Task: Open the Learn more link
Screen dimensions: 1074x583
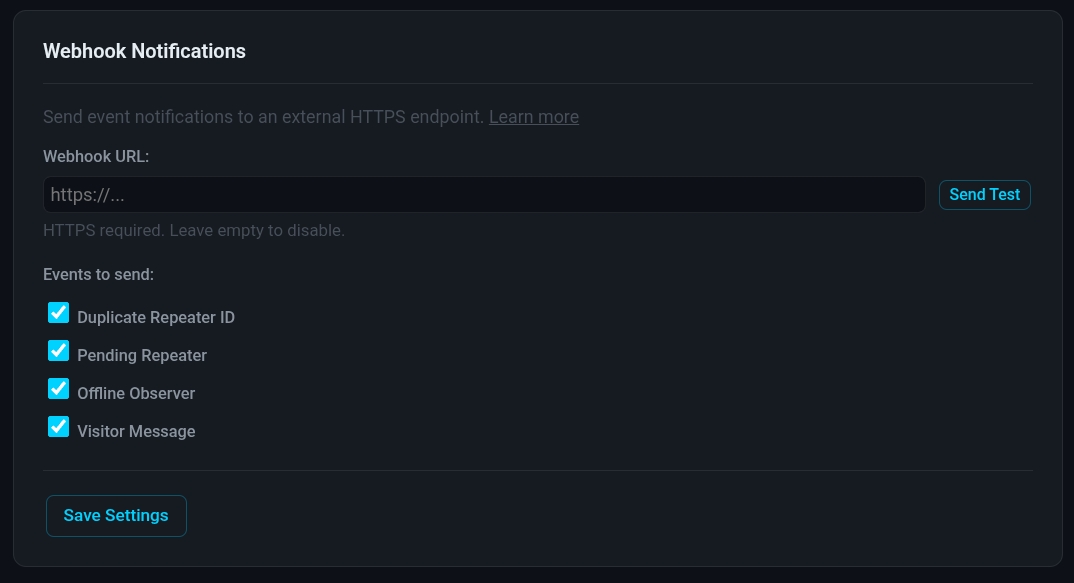Action: click(533, 117)
